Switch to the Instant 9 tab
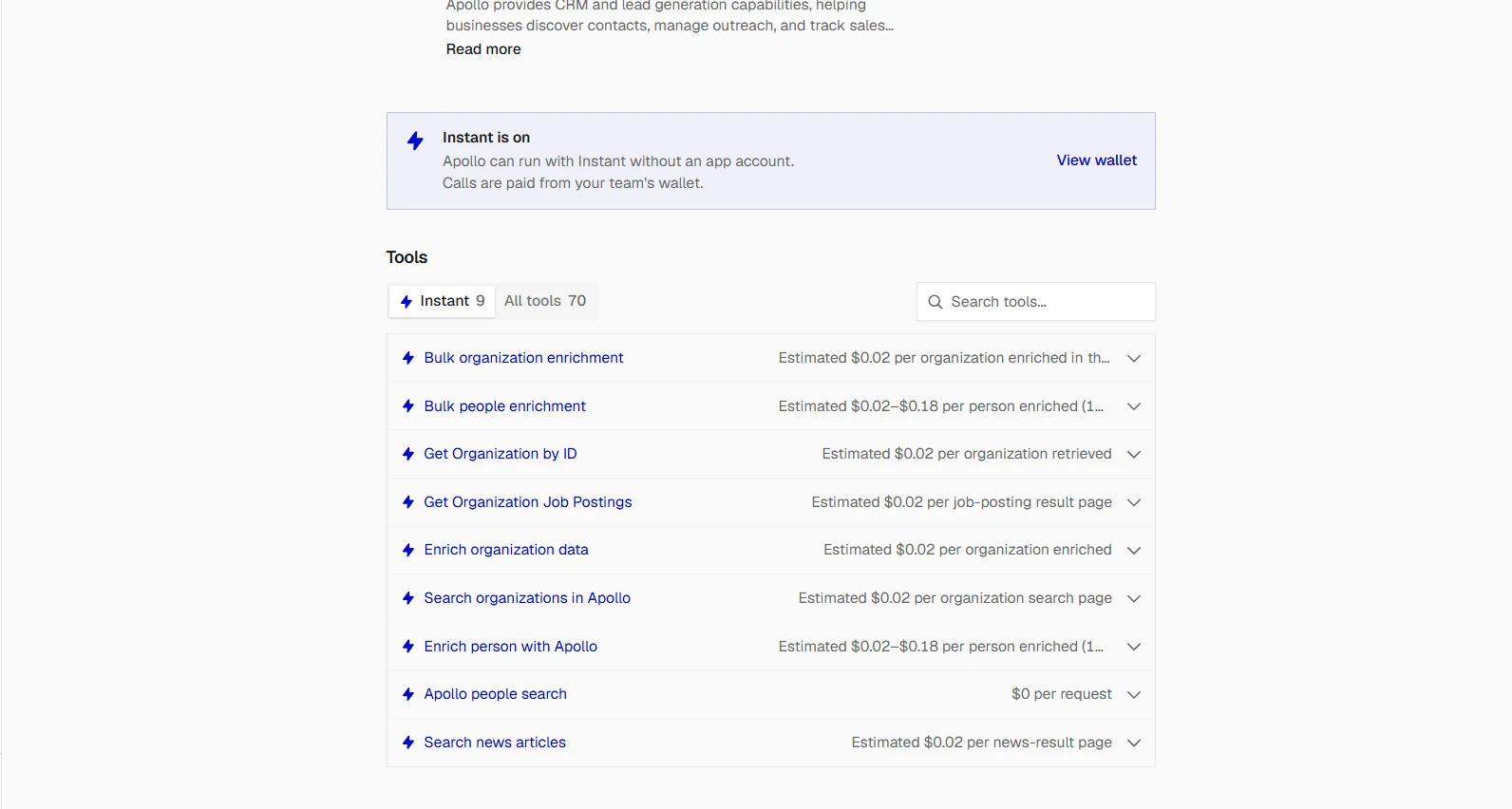This screenshot has height=809, width=1512. pyautogui.click(x=443, y=301)
